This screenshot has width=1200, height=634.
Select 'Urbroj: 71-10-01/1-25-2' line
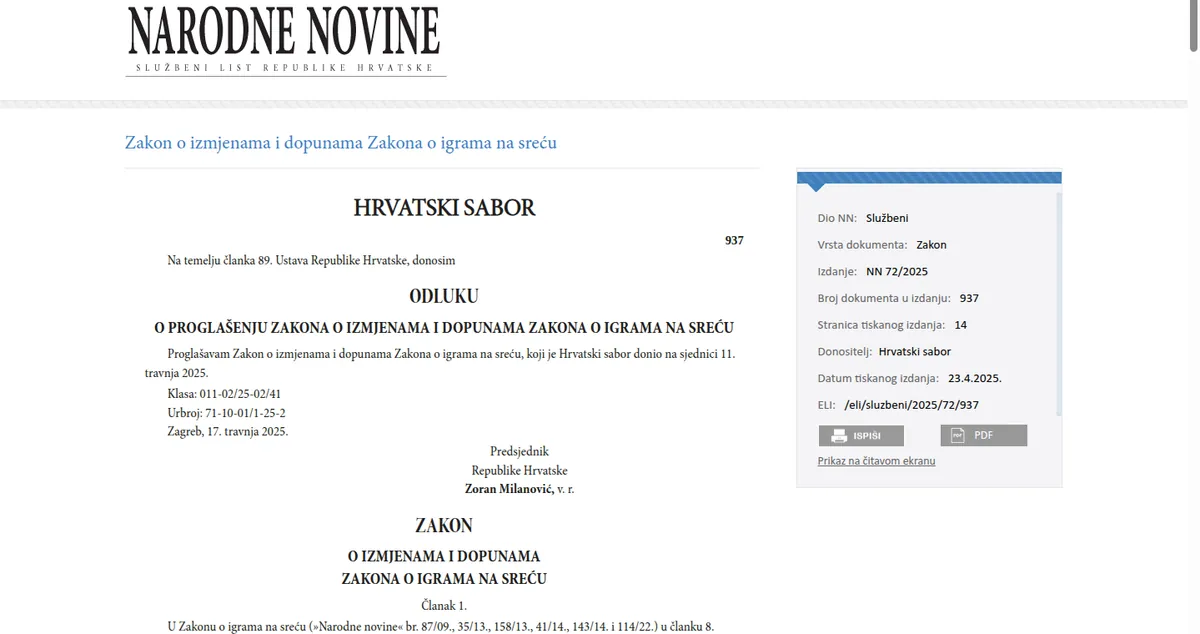[229, 413]
